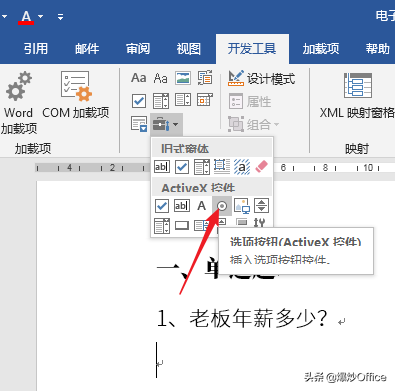Open XML 映射窗格 mapping pane
This screenshot has height=391, width=395.
point(357,95)
